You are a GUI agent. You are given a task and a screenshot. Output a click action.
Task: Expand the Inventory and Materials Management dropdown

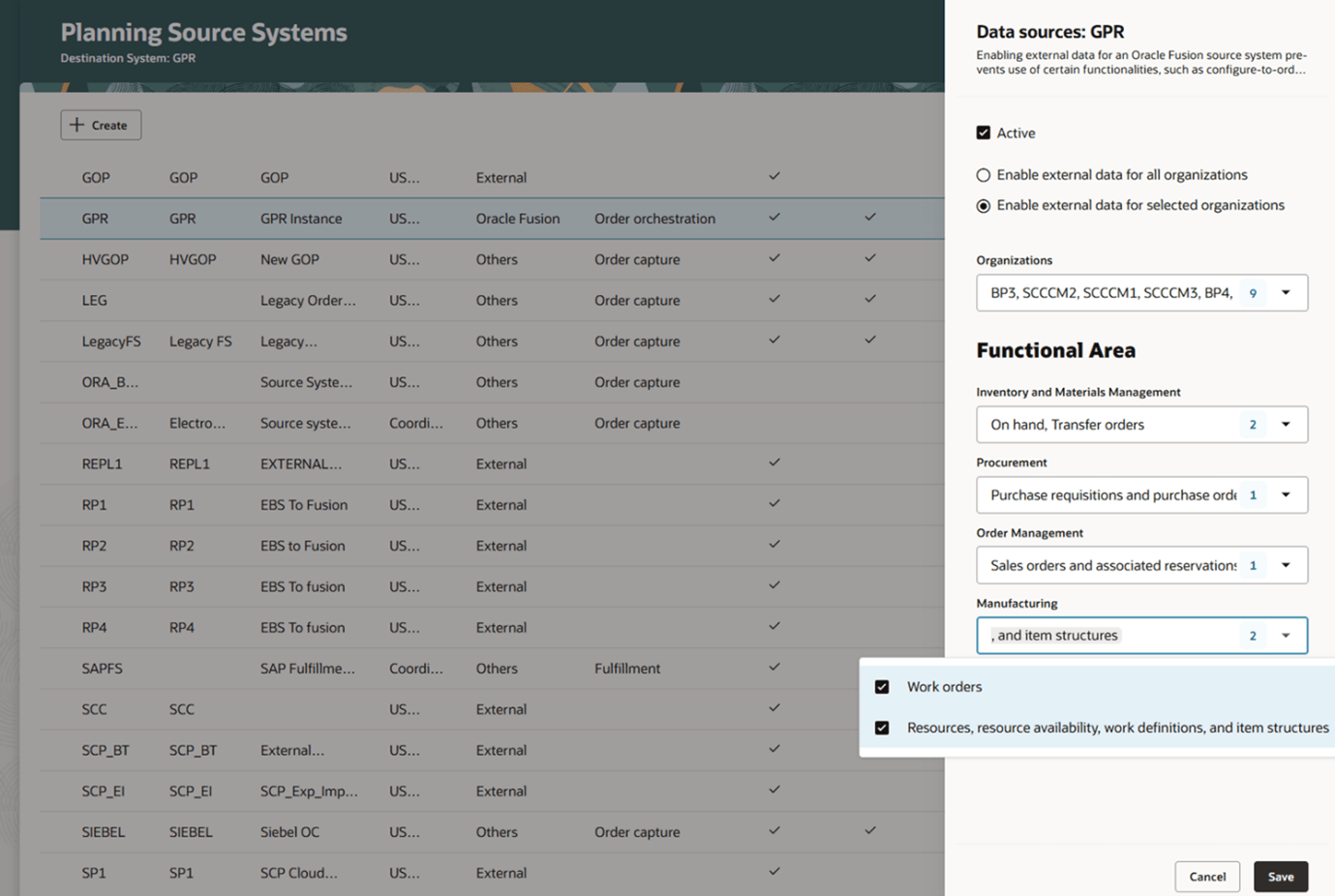point(1286,424)
